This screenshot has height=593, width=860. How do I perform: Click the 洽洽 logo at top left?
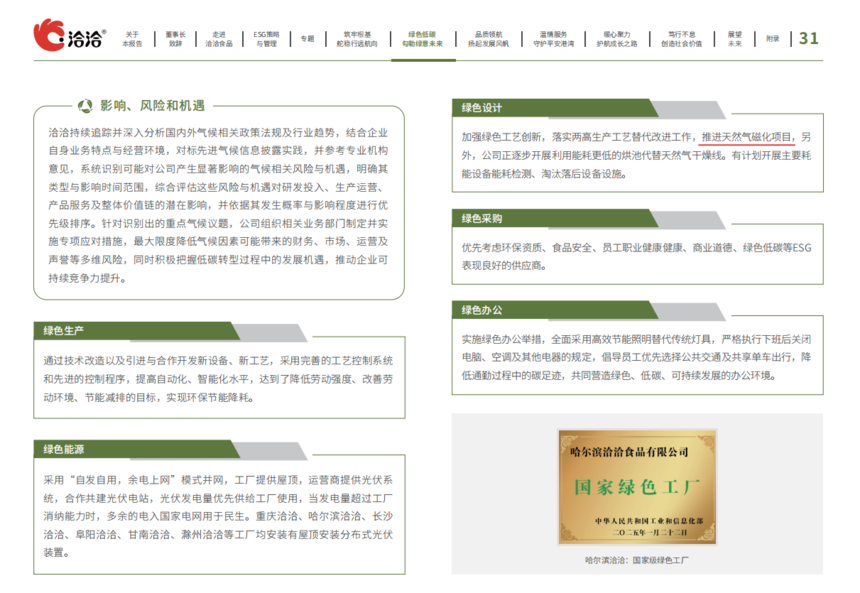pyautogui.click(x=69, y=35)
